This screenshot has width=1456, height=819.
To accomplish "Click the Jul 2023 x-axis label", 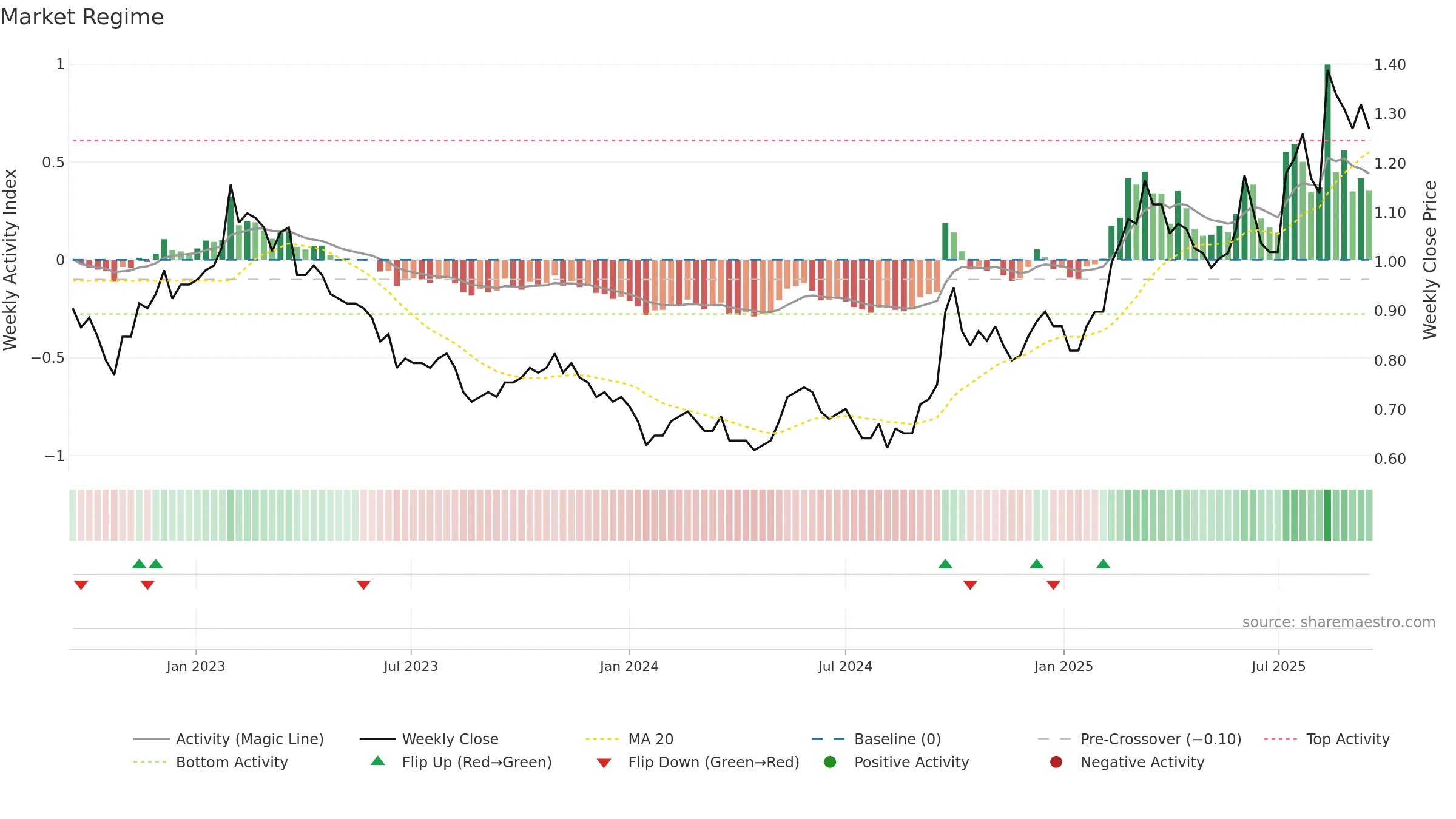I will [411, 667].
